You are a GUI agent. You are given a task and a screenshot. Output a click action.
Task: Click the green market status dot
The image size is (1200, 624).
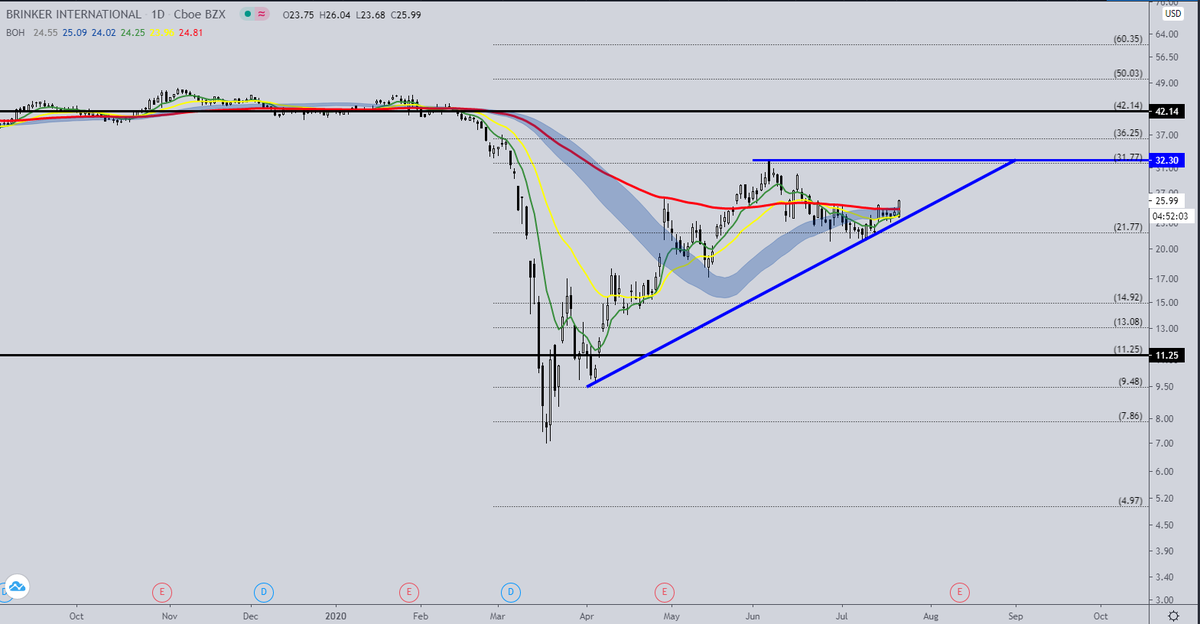[x=248, y=16]
